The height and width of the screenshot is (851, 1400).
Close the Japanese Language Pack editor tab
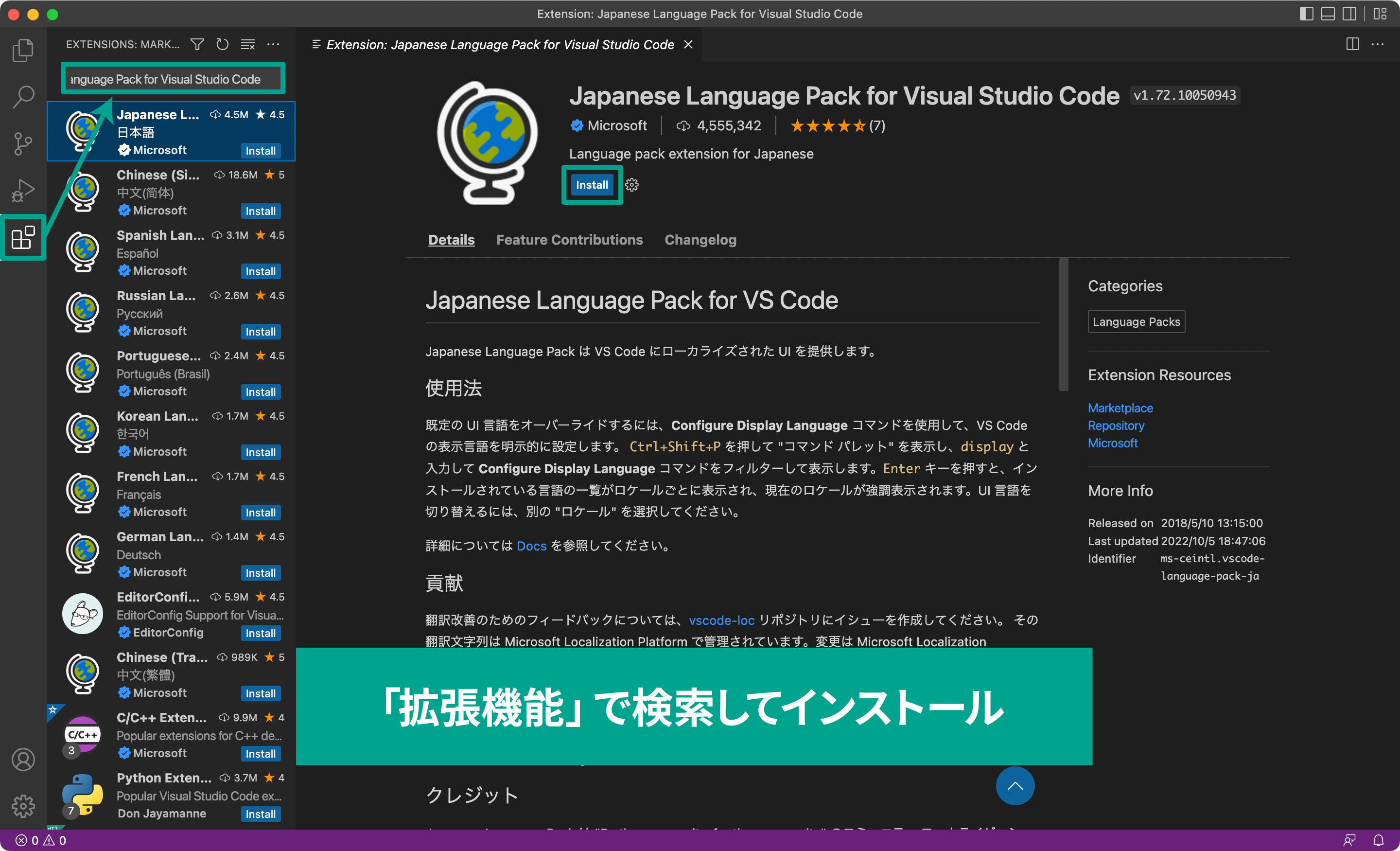[688, 44]
